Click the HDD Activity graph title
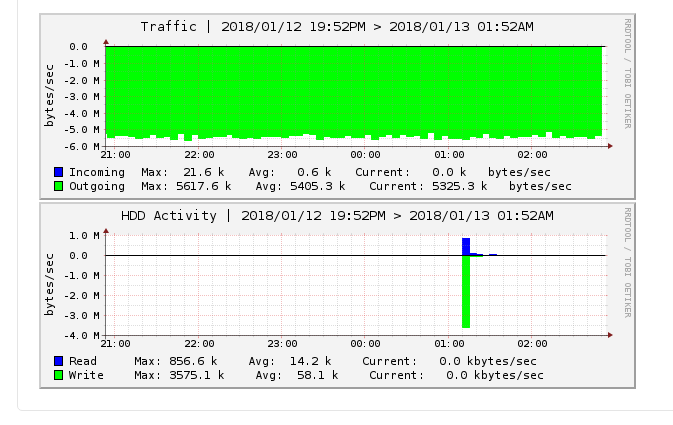 [x=337, y=216]
